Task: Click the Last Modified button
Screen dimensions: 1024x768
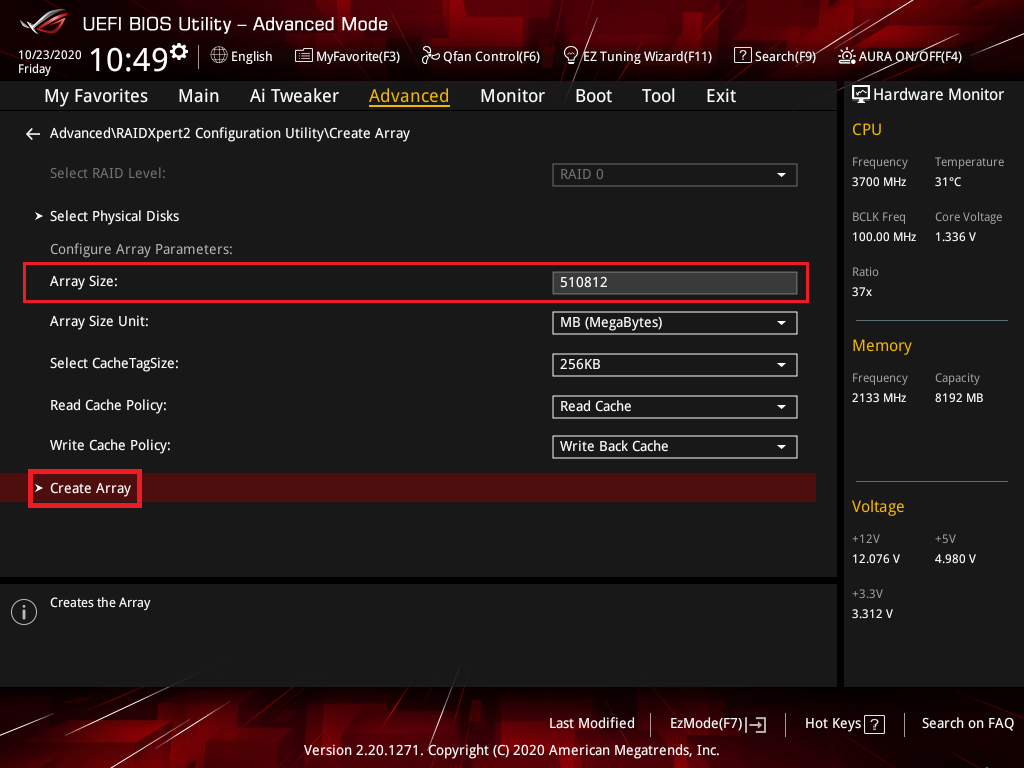Action: [591, 723]
